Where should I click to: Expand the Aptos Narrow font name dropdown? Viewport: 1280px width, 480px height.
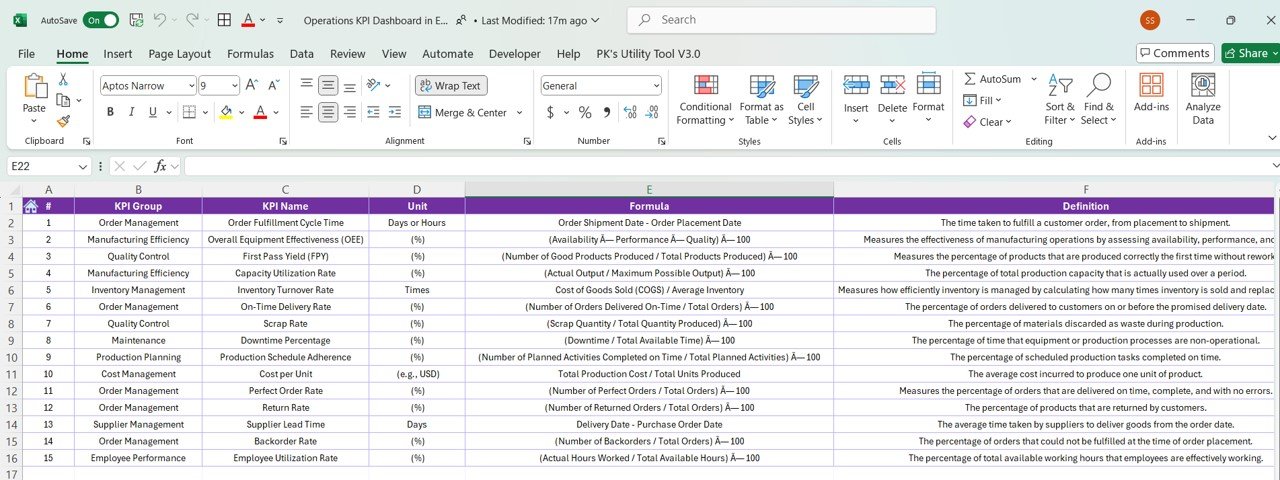coord(189,86)
